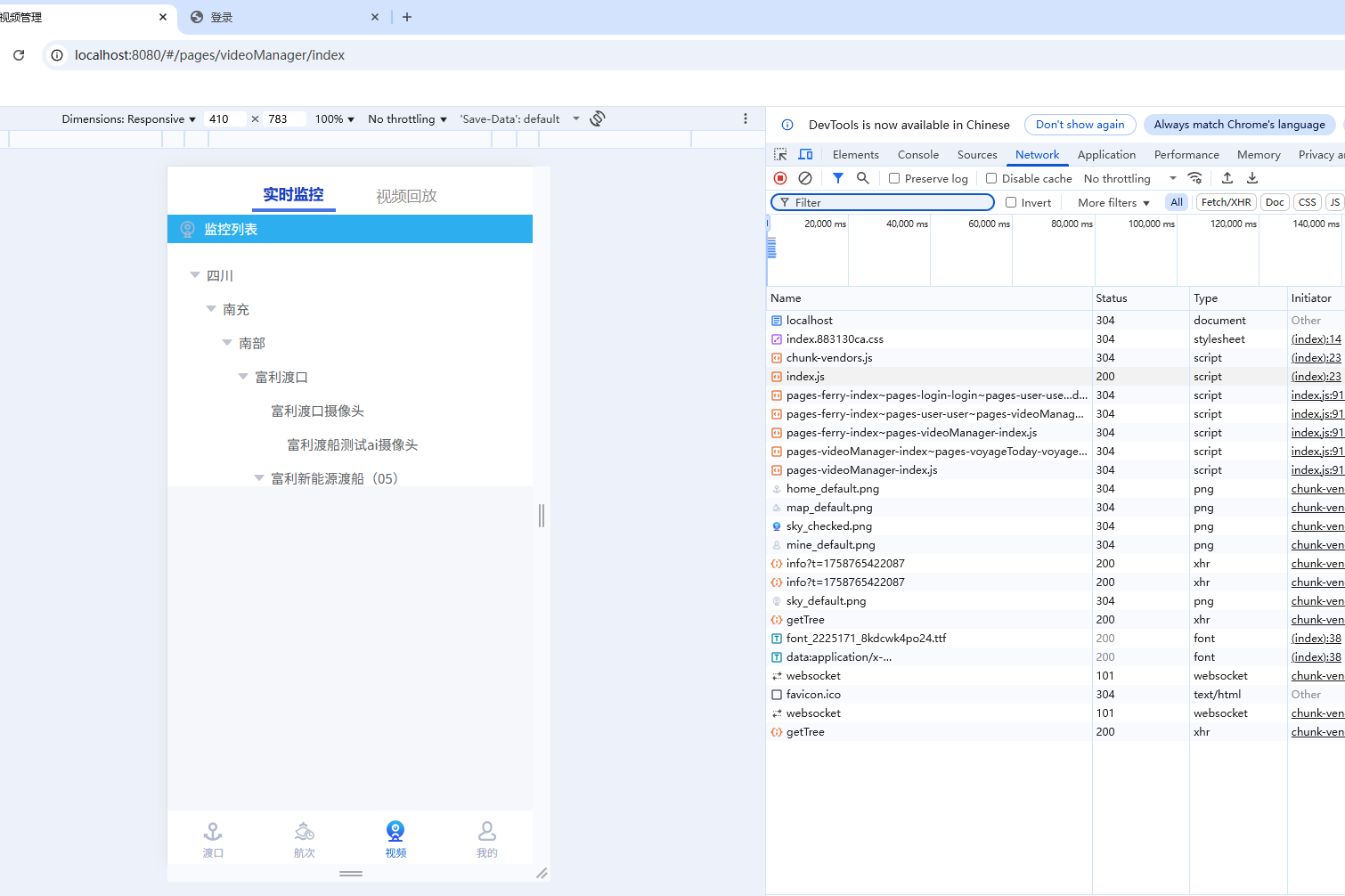Clear the network log
This screenshot has width=1345, height=896.
(x=805, y=178)
